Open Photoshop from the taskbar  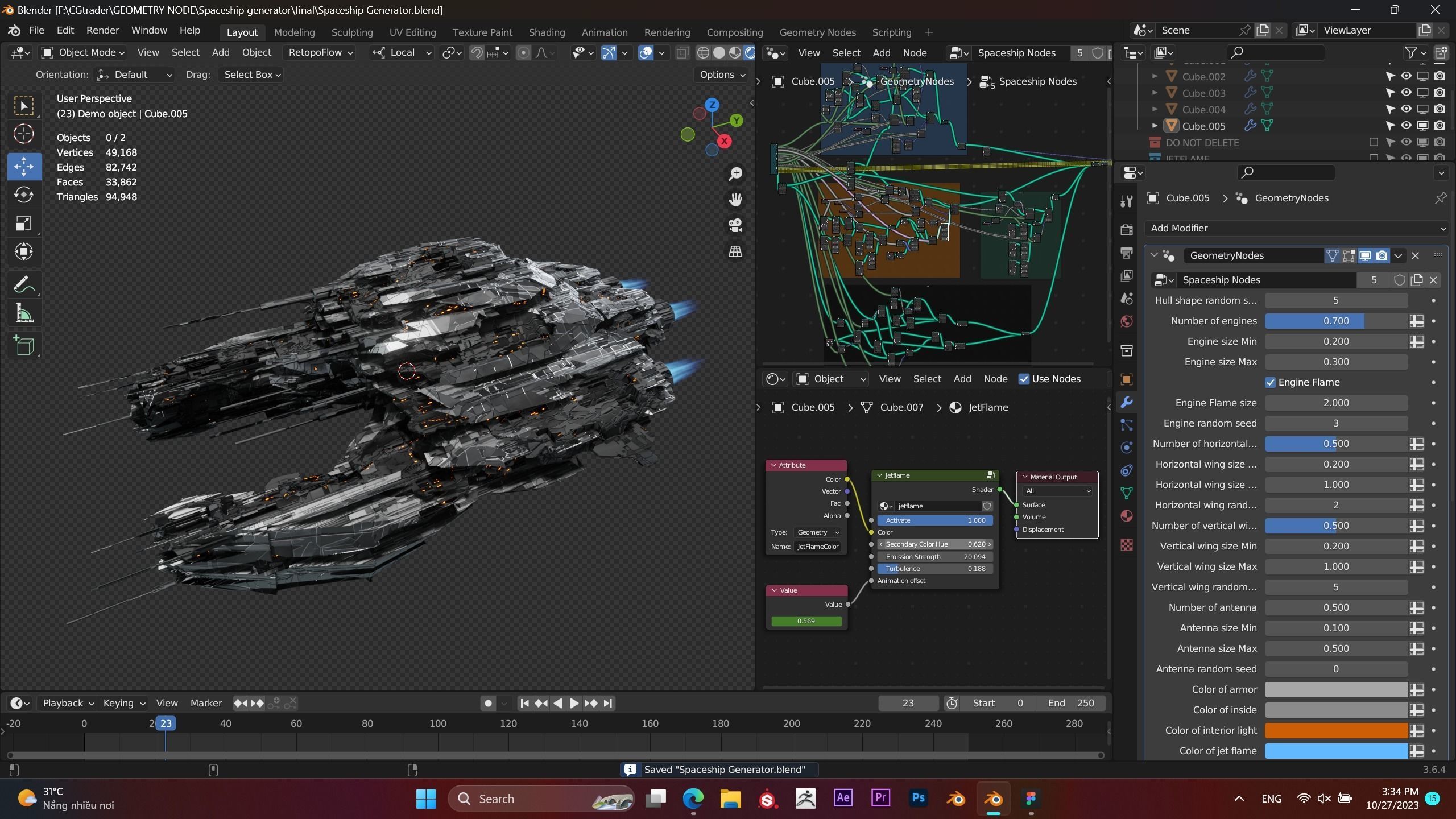coord(918,799)
